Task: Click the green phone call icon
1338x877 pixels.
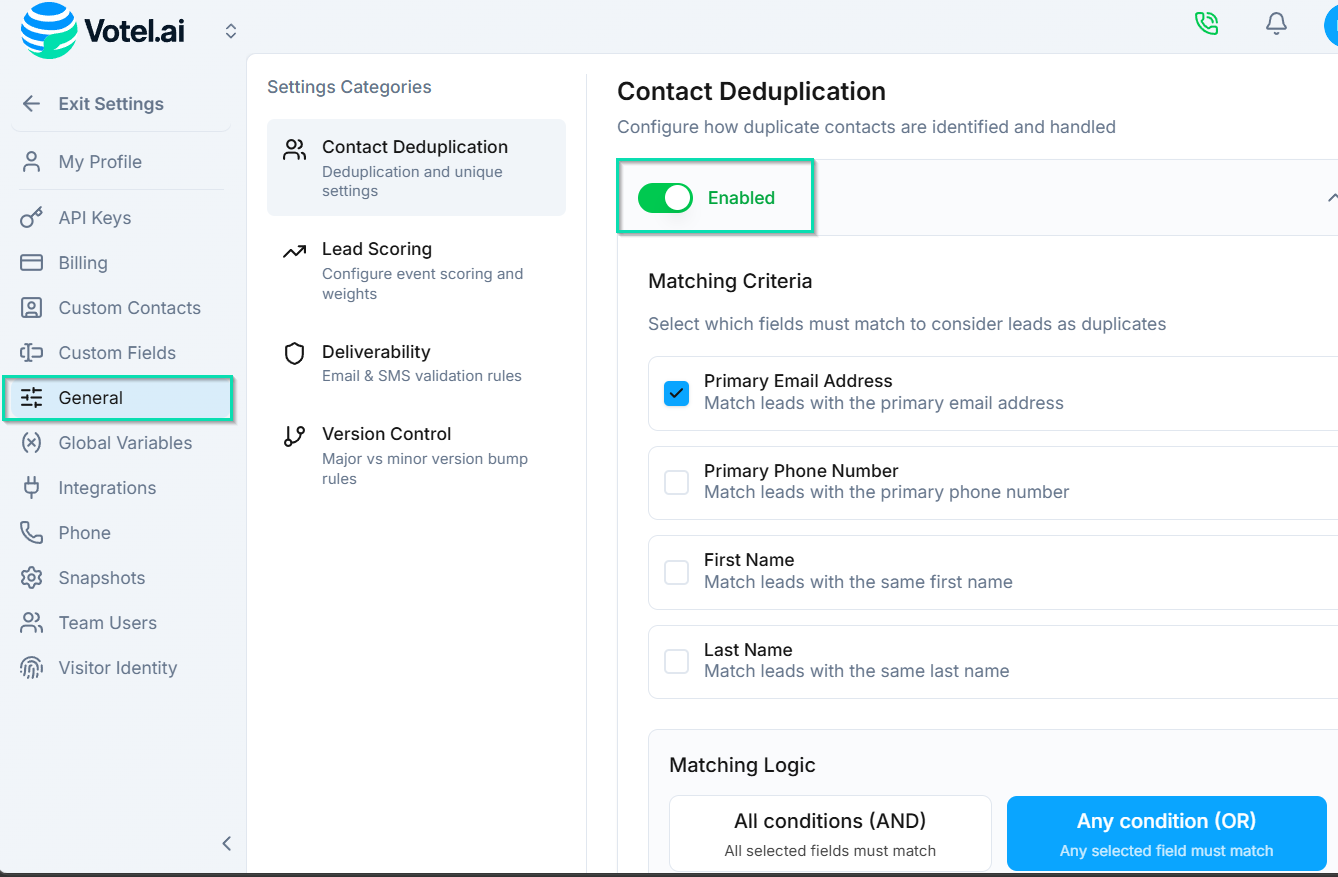Action: click(x=1206, y=23)
